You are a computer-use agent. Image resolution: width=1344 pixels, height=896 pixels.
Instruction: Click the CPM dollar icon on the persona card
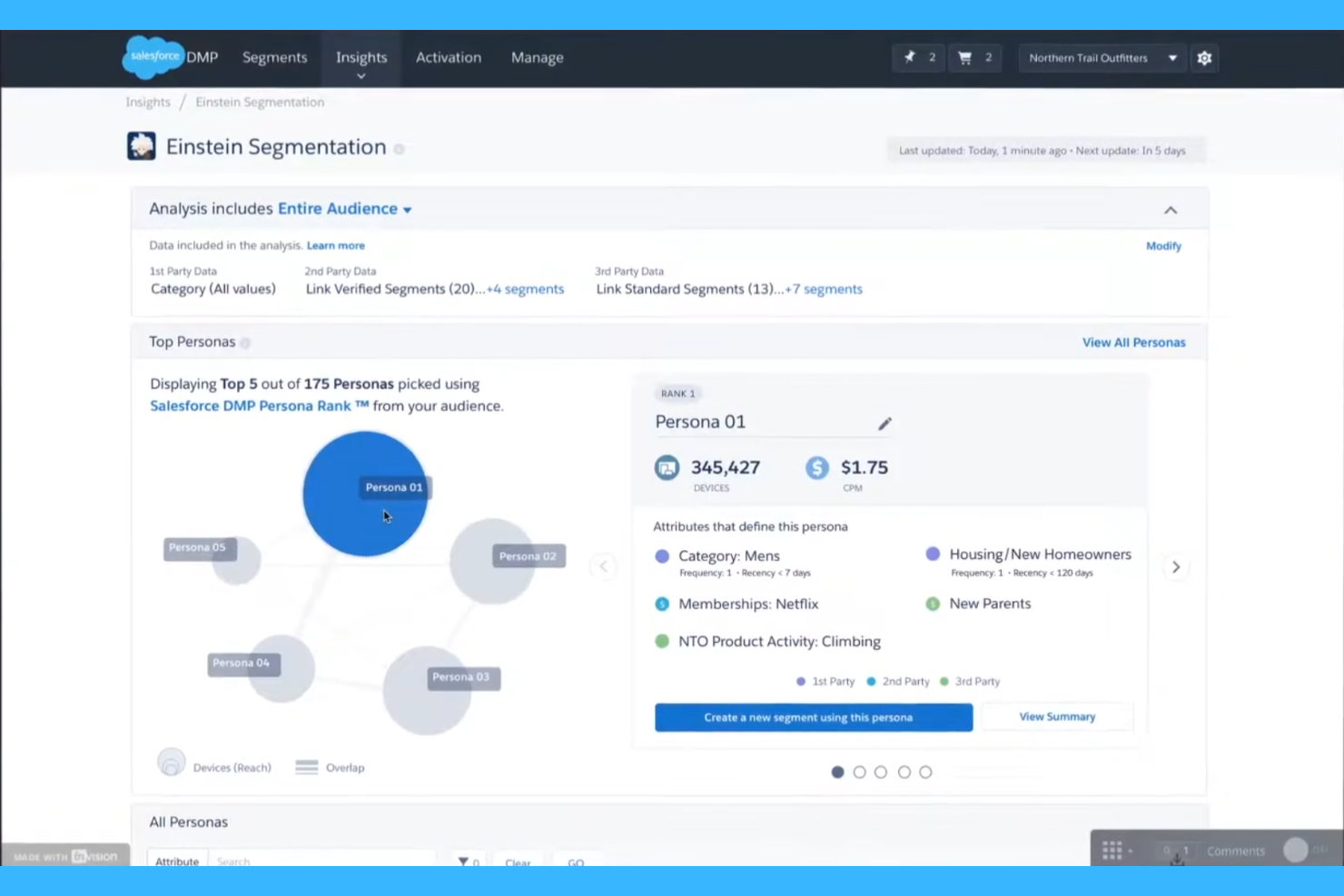[x=816, y=468]
